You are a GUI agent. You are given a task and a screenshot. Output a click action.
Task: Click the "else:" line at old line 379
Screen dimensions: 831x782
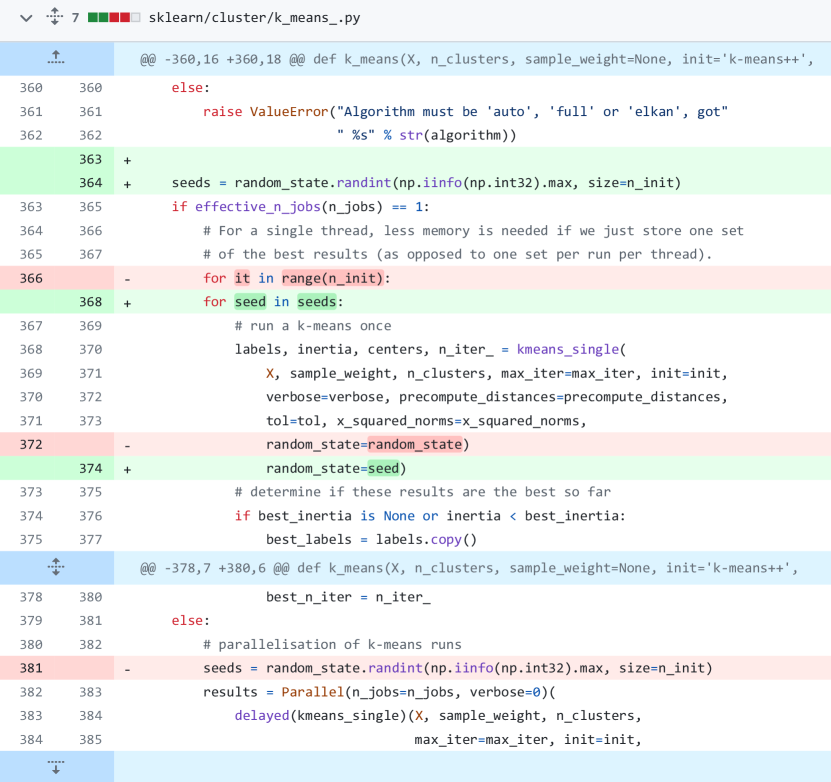(191, 620)
